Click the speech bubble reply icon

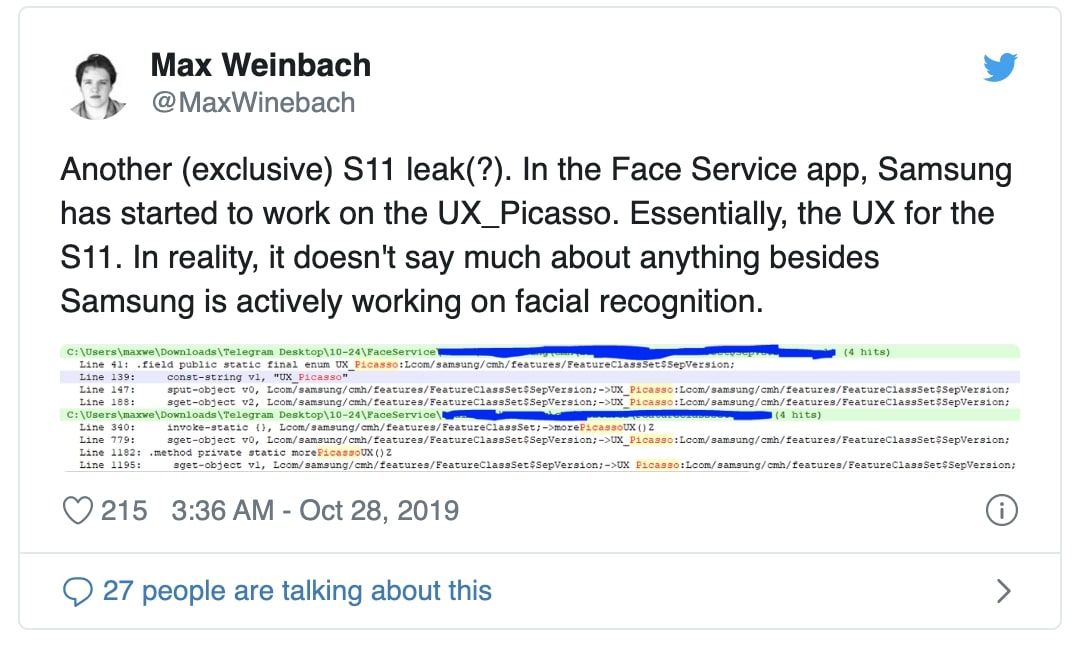[x=78, y=591]
